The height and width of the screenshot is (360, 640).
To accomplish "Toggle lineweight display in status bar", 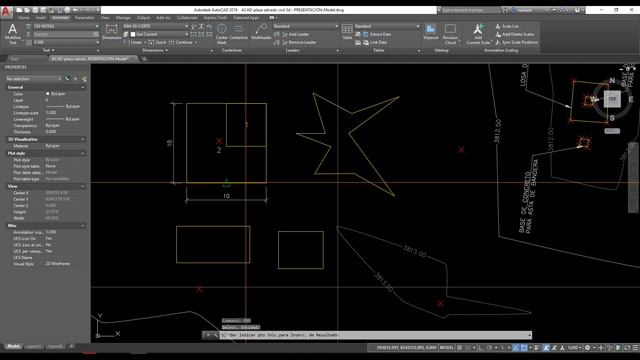I will tap(537, 348).
